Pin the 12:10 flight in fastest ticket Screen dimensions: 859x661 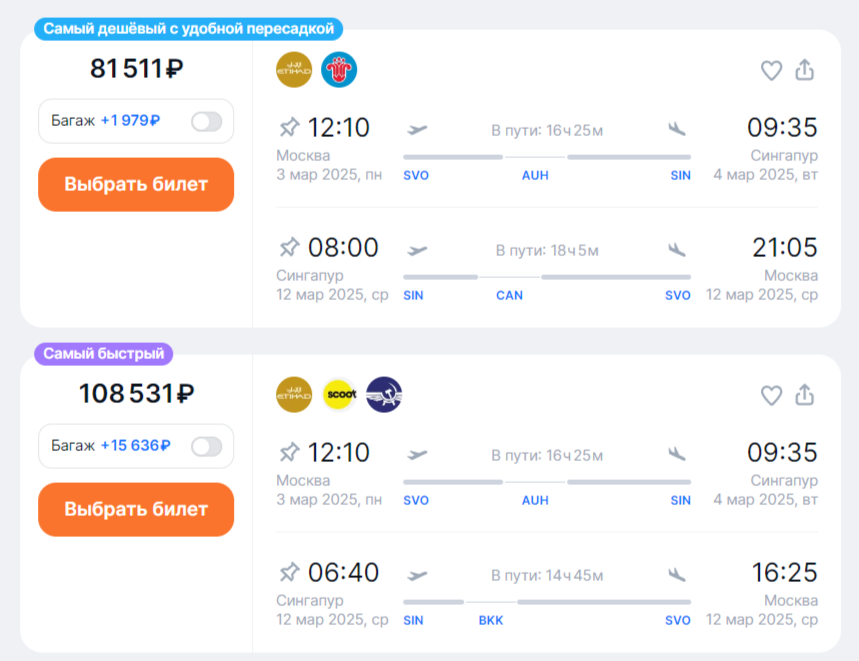click(289, 452)
